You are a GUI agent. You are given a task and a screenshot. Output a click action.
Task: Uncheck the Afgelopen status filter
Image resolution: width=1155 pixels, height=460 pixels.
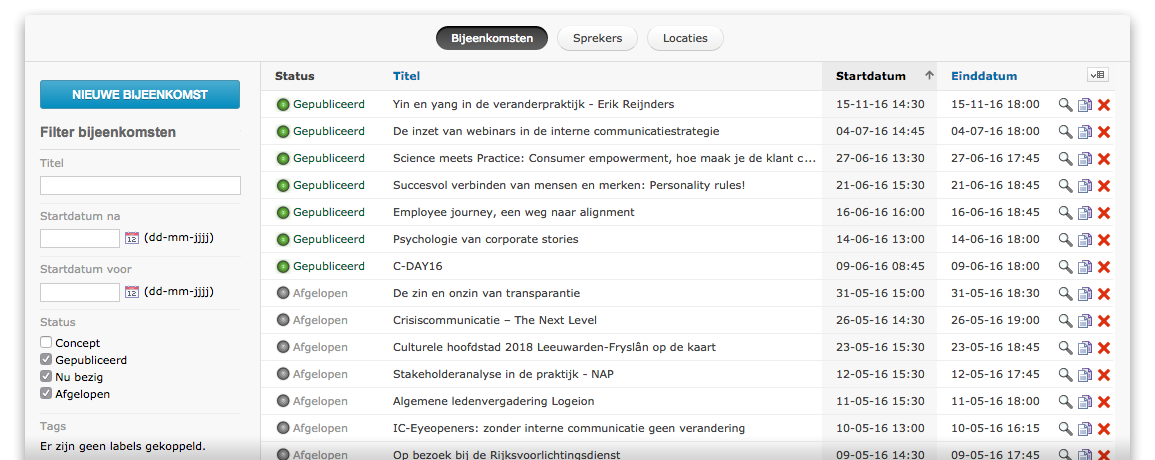pyautogui.click(x=46, y=394)
